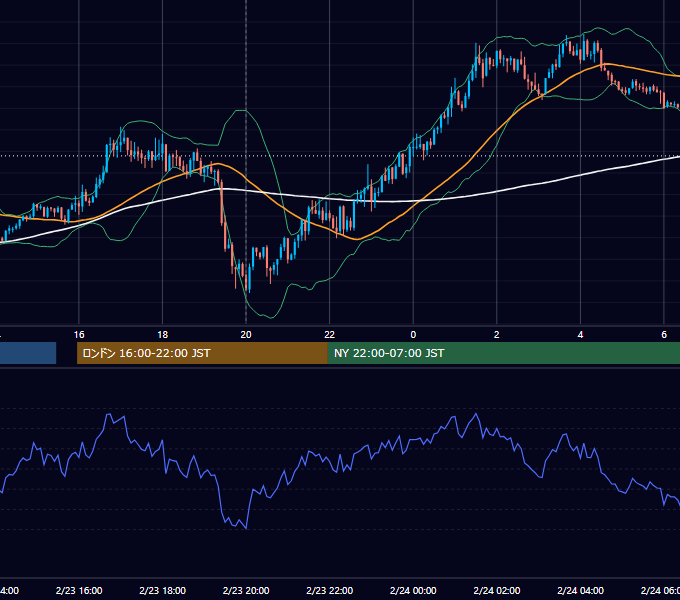The height and width of the screenshot is (600, 680).
Task: Click the 2/24 02:00 label on oscillator axis
Action: tap(497, 590)
